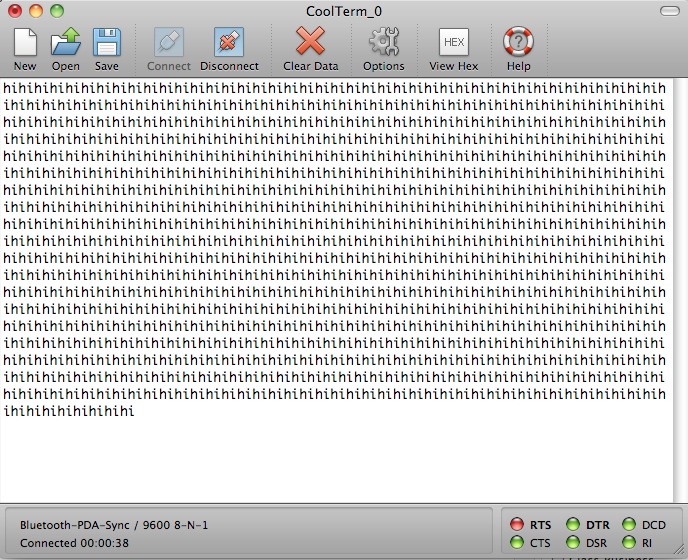The height and width of the screenshot is (560, 688).
Task: Disconnect the serial port connection
Action: click(229, 43)
